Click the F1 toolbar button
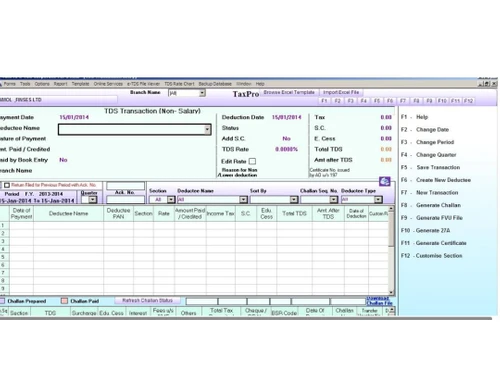500x375 pixels. [x=324, y=101]
